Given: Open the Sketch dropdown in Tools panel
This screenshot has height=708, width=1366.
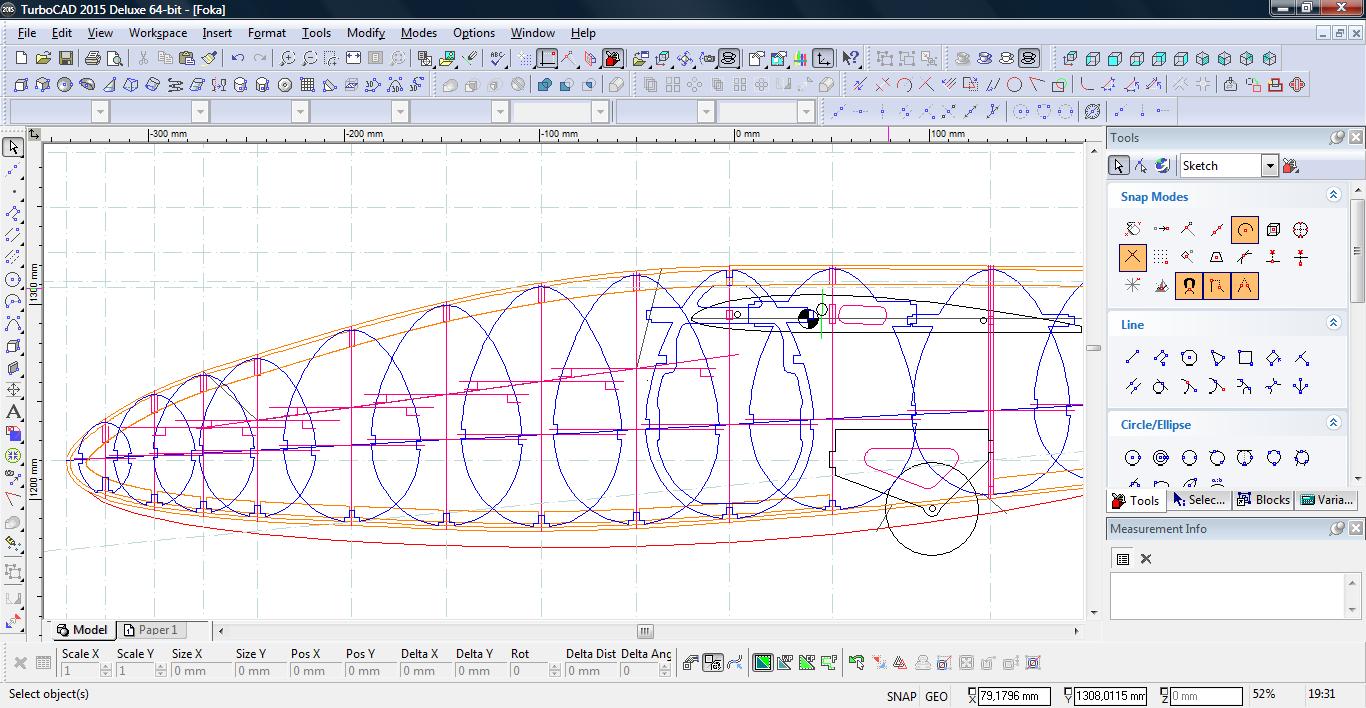Looking at the screenshot, I should tap(1269, 166).
